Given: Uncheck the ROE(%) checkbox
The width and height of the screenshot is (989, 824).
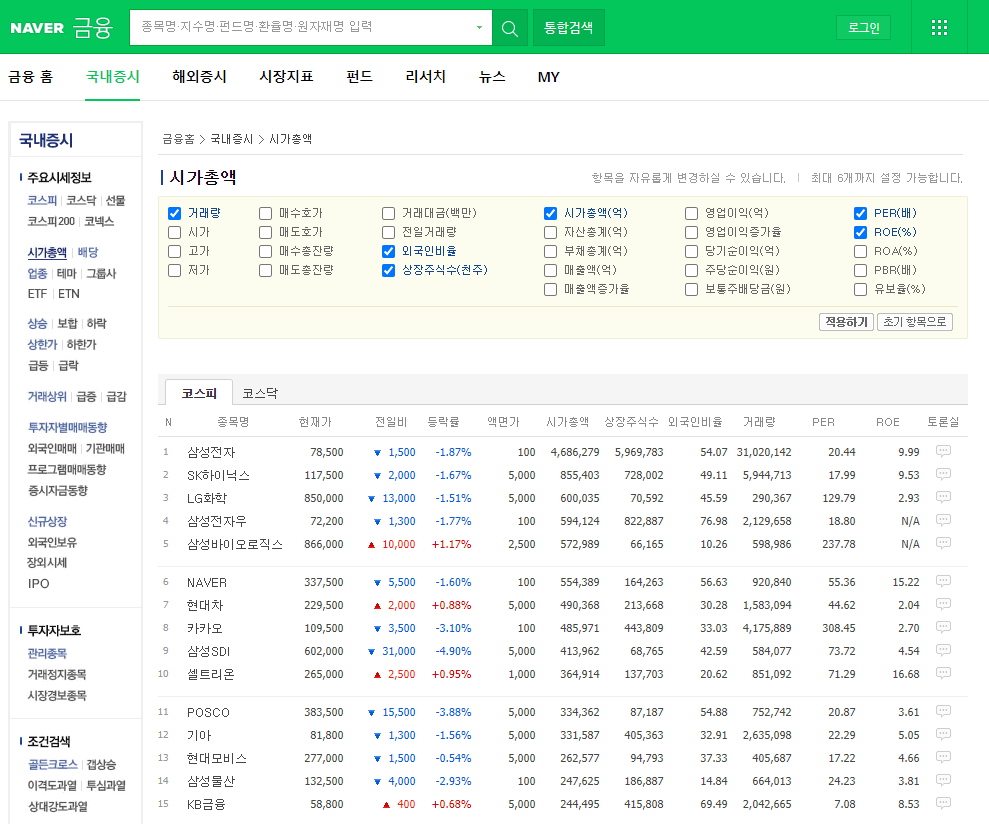Looking at the screenshot, I should tap(860, 232).
